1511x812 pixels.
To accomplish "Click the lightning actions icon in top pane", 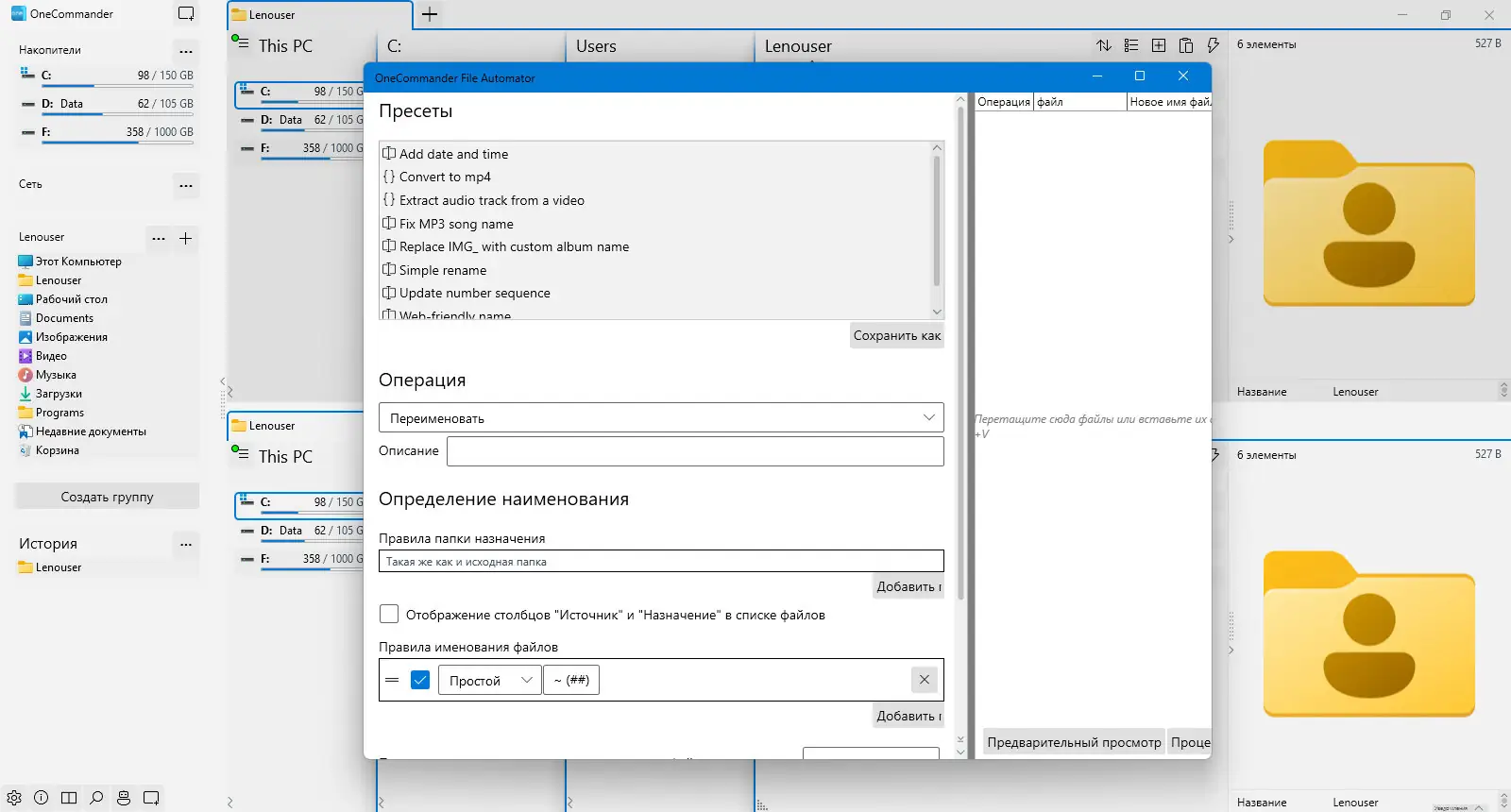I will [1214, 45].
